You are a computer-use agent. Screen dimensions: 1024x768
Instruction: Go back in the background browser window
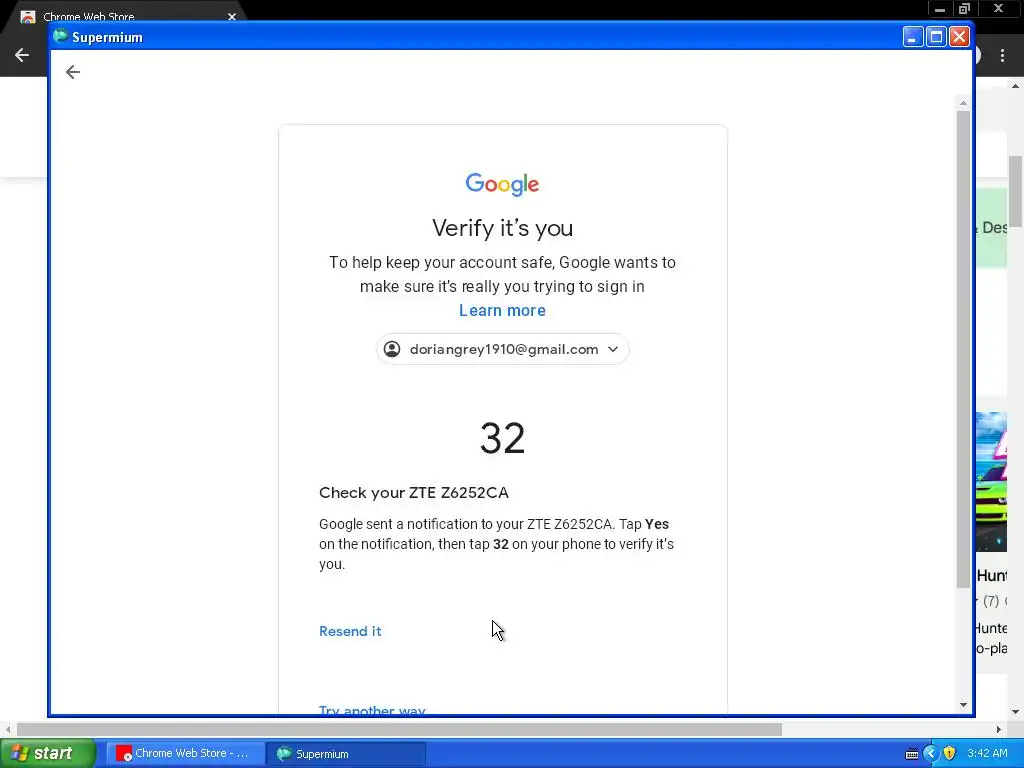pos(22,55)
